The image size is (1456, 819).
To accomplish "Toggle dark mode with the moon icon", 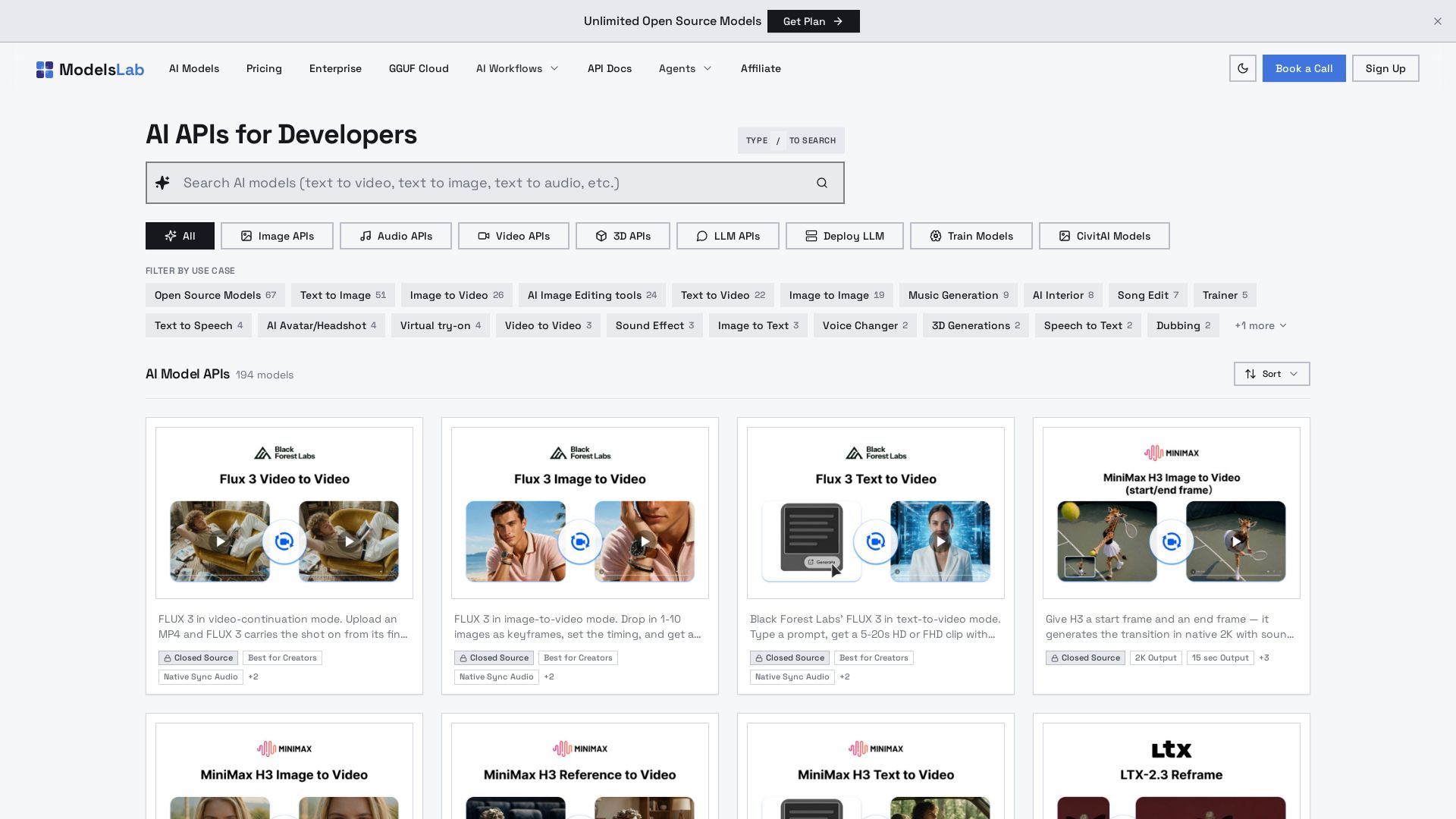I will (x=1243, y=68).
